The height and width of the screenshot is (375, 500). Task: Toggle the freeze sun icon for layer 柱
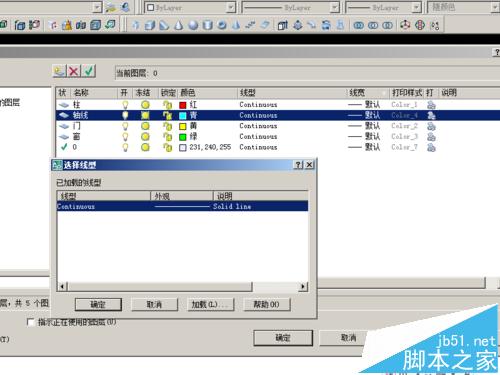(x=145, y=105)
